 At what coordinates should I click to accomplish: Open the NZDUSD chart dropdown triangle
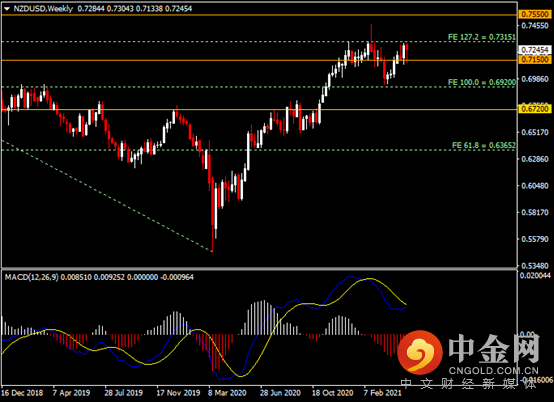7,9
